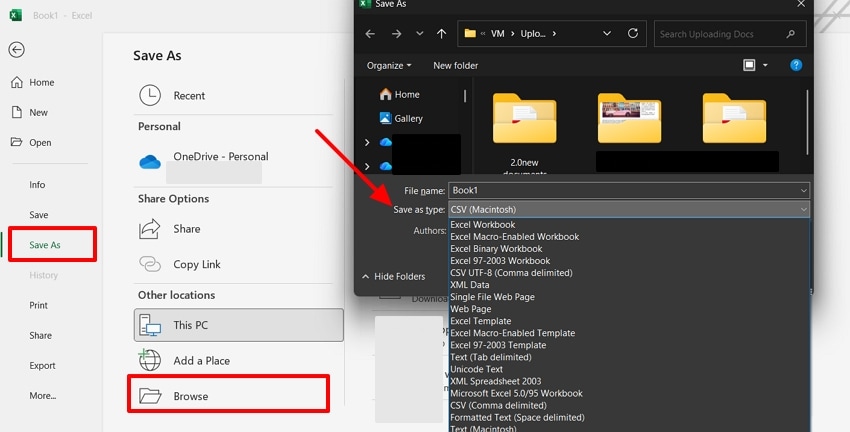This screenshot has width=850, height=432.
Task: Click the Browse folder icon
Action: (x=150, y=396)
